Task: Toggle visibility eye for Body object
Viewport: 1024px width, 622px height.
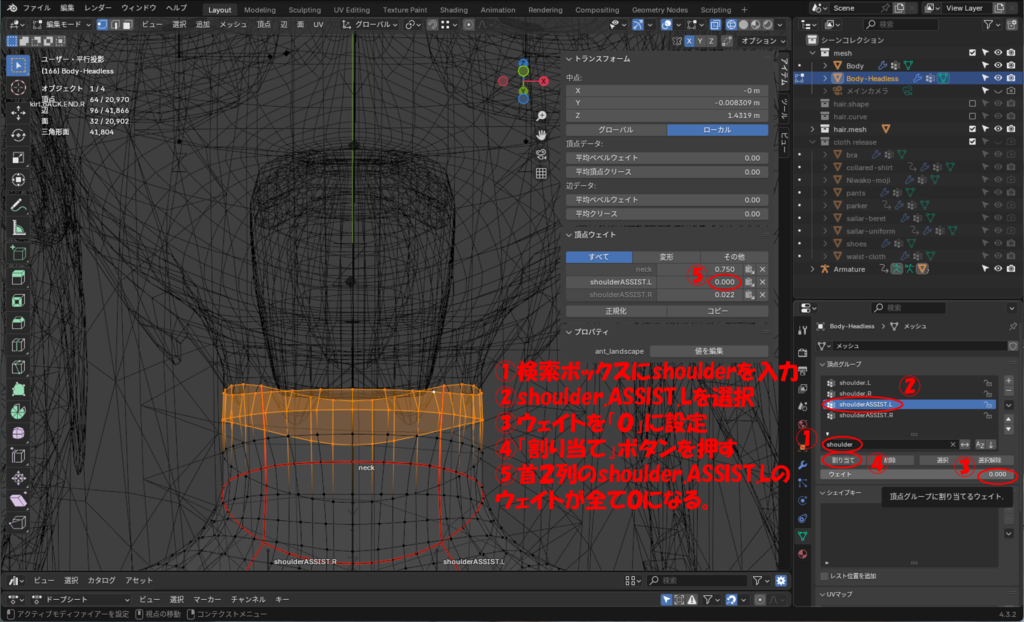Action: coord(997,65)
